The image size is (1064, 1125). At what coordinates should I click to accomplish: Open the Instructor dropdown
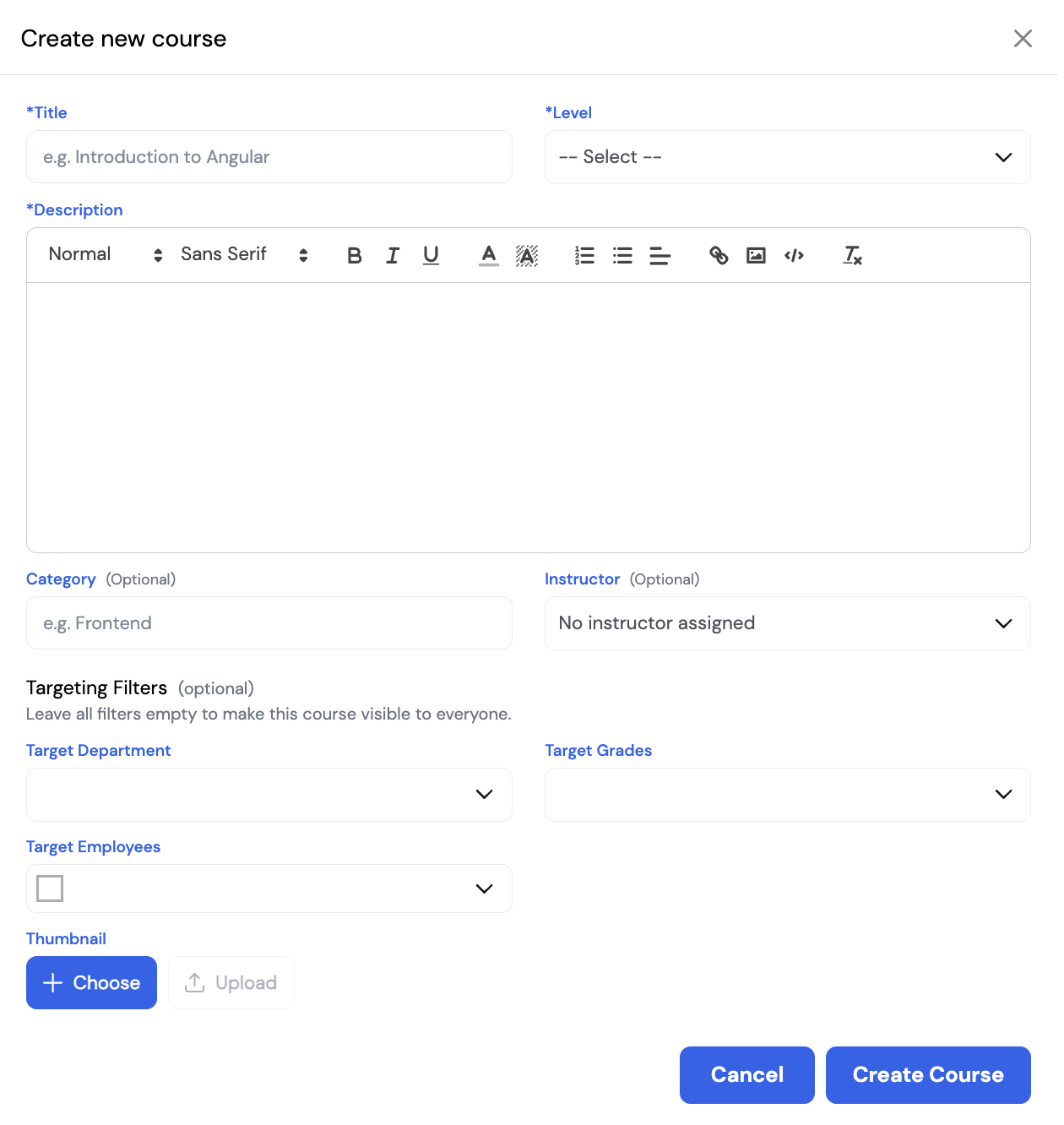[787, 623]
